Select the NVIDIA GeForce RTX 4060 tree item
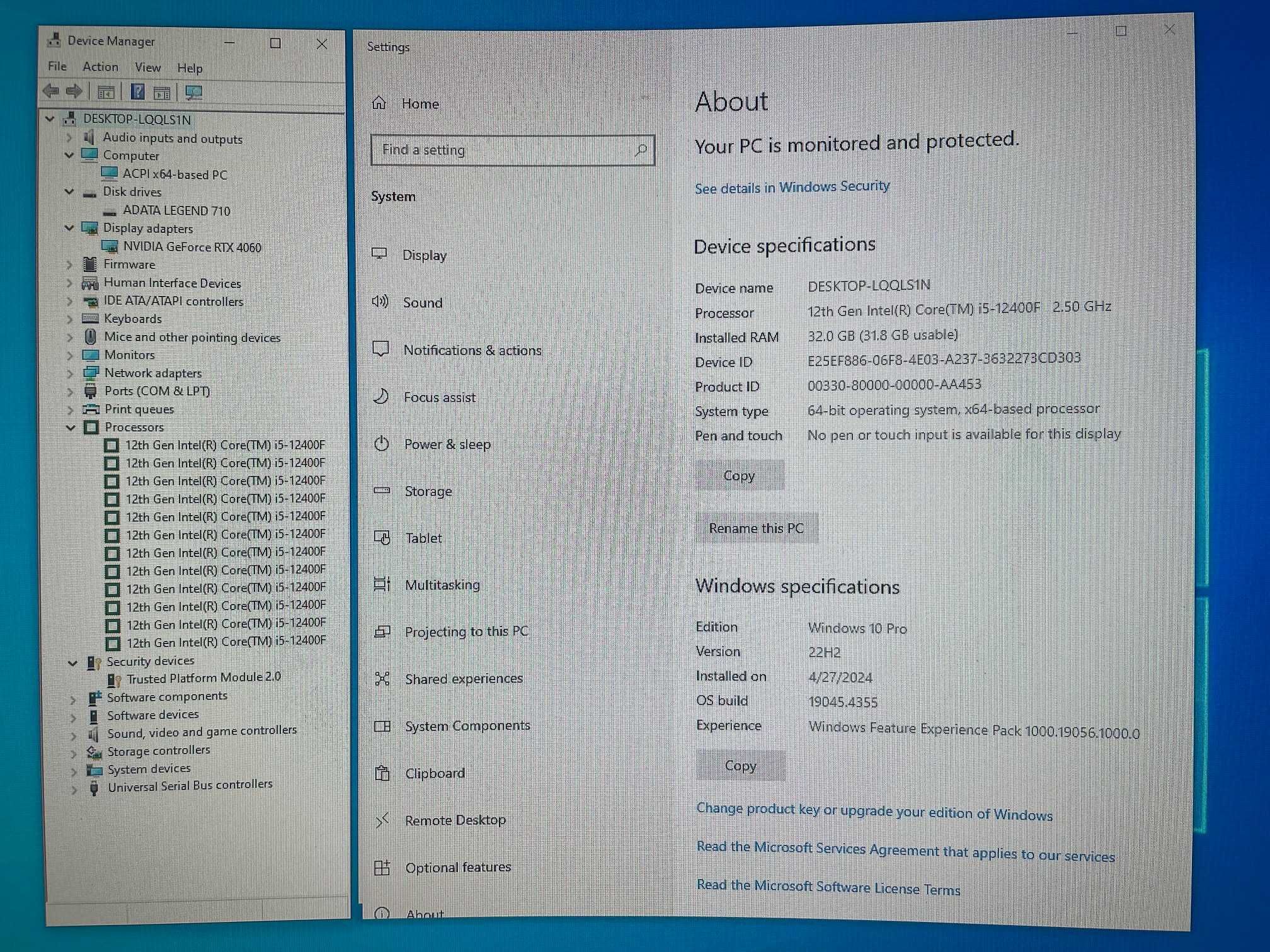 click(186, 246)
